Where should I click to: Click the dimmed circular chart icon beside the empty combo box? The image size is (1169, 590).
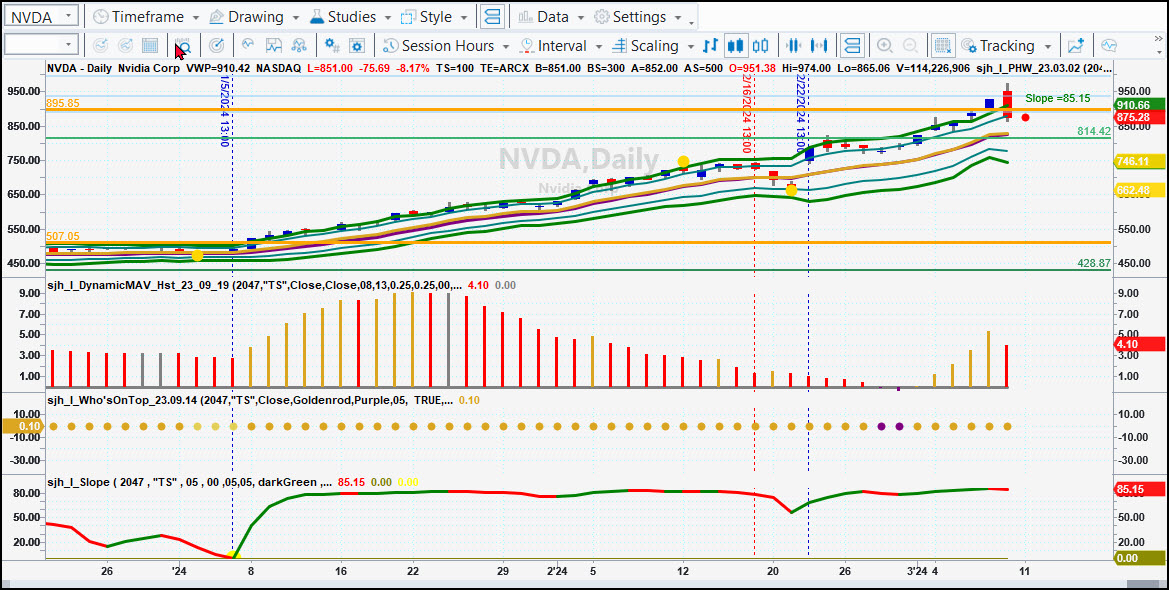[x=100, y=45]
